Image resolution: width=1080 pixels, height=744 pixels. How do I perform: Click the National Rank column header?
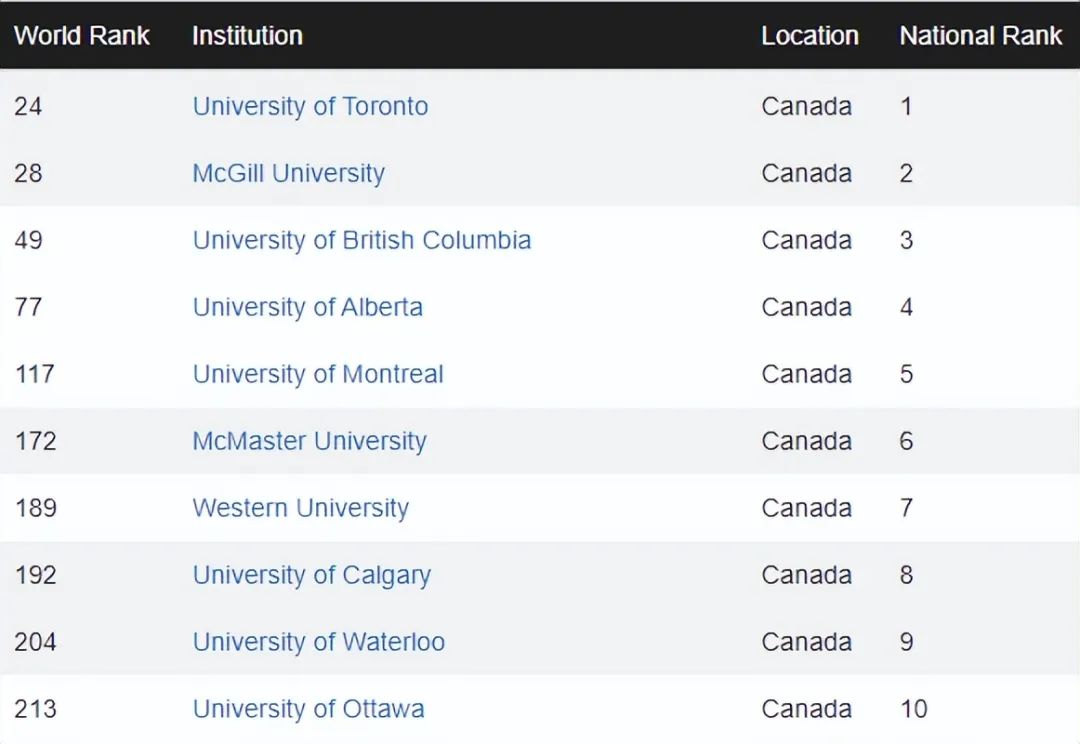(x=980, y=36)
